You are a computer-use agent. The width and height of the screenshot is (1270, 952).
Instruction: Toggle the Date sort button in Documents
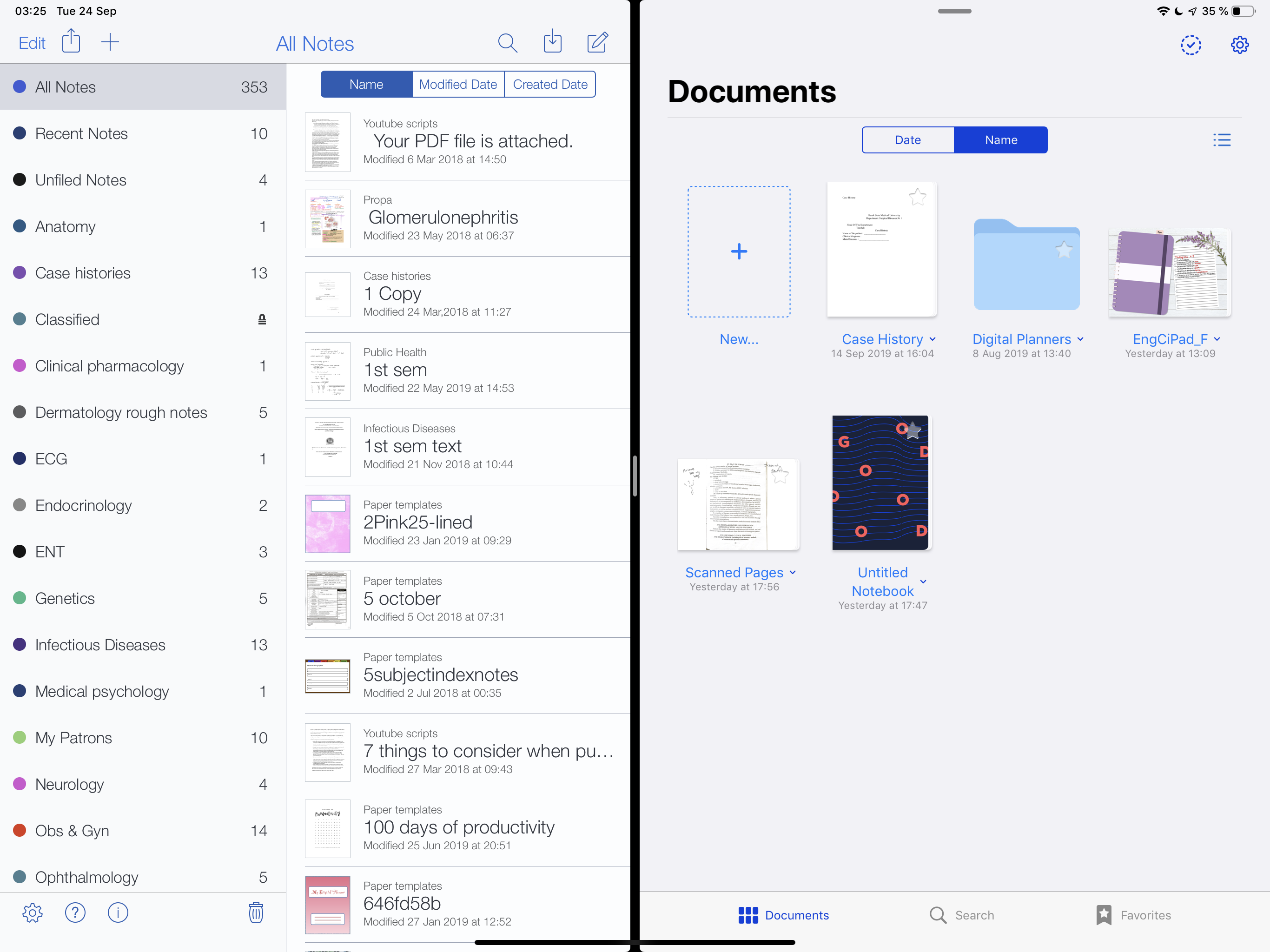coord(907,139)
